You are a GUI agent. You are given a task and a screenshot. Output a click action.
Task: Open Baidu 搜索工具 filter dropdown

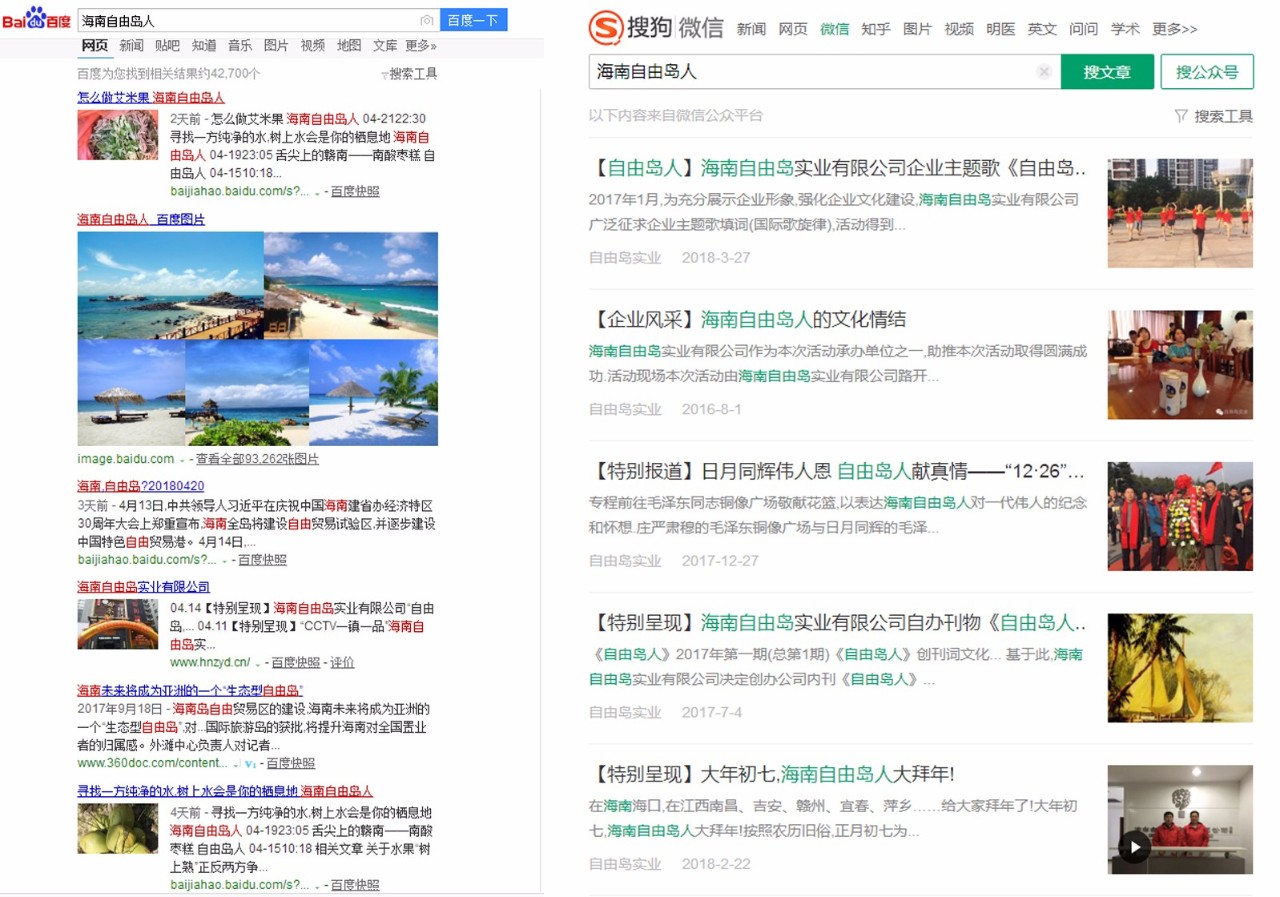[x=409, y=74]
